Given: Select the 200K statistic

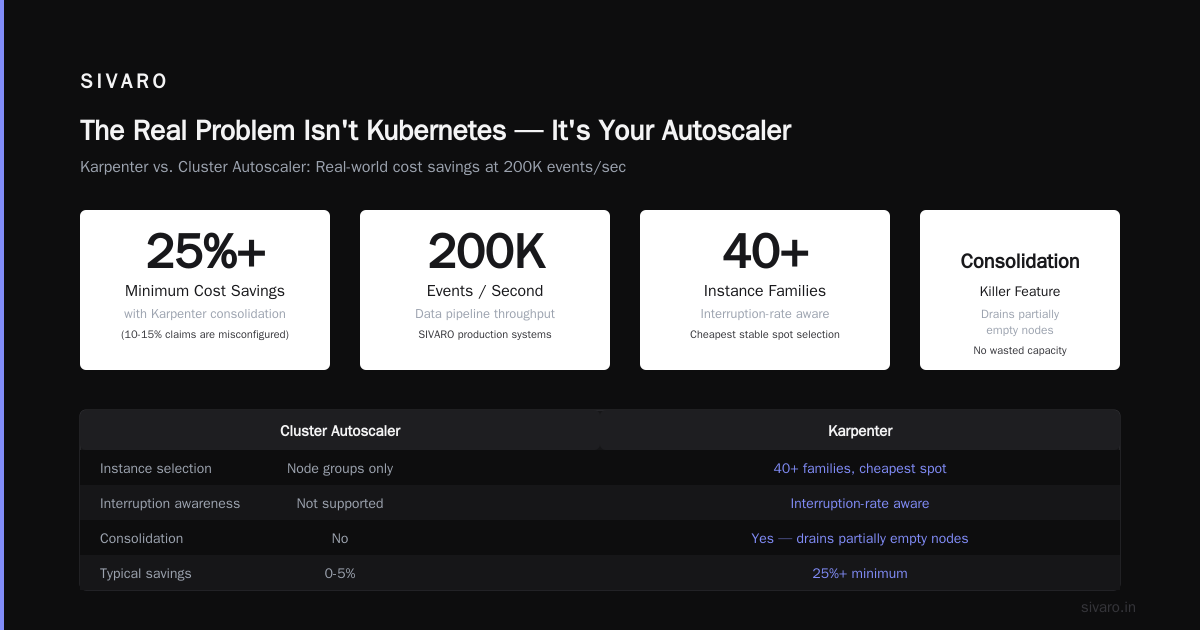Looking at the screenshot, I should 485,251.
